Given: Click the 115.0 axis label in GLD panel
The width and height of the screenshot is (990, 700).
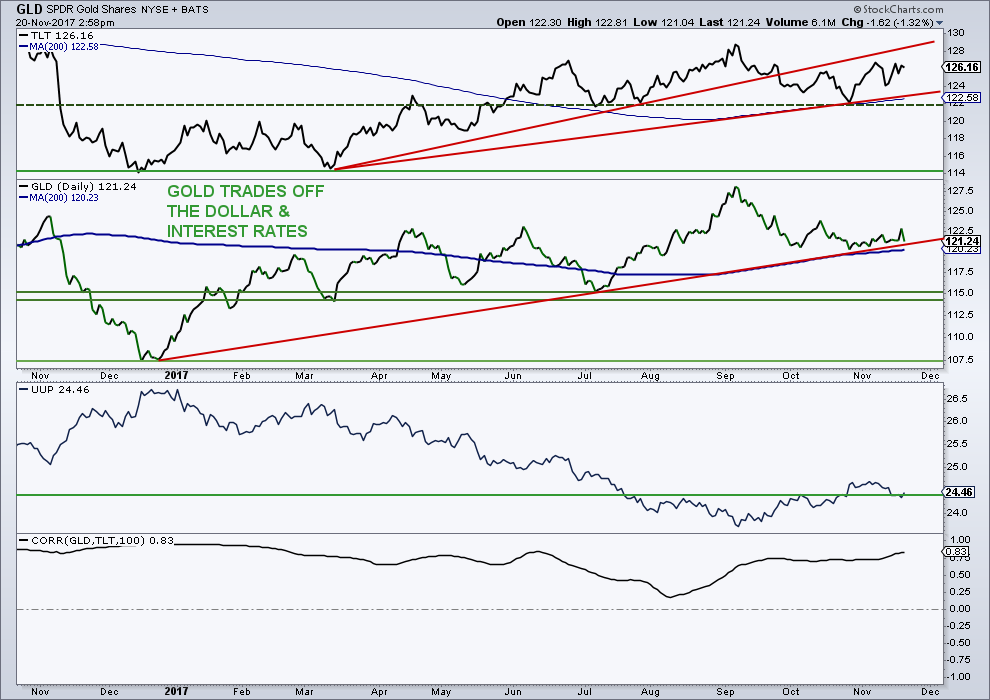Looking at the screenshot, I should coord(960,293).
